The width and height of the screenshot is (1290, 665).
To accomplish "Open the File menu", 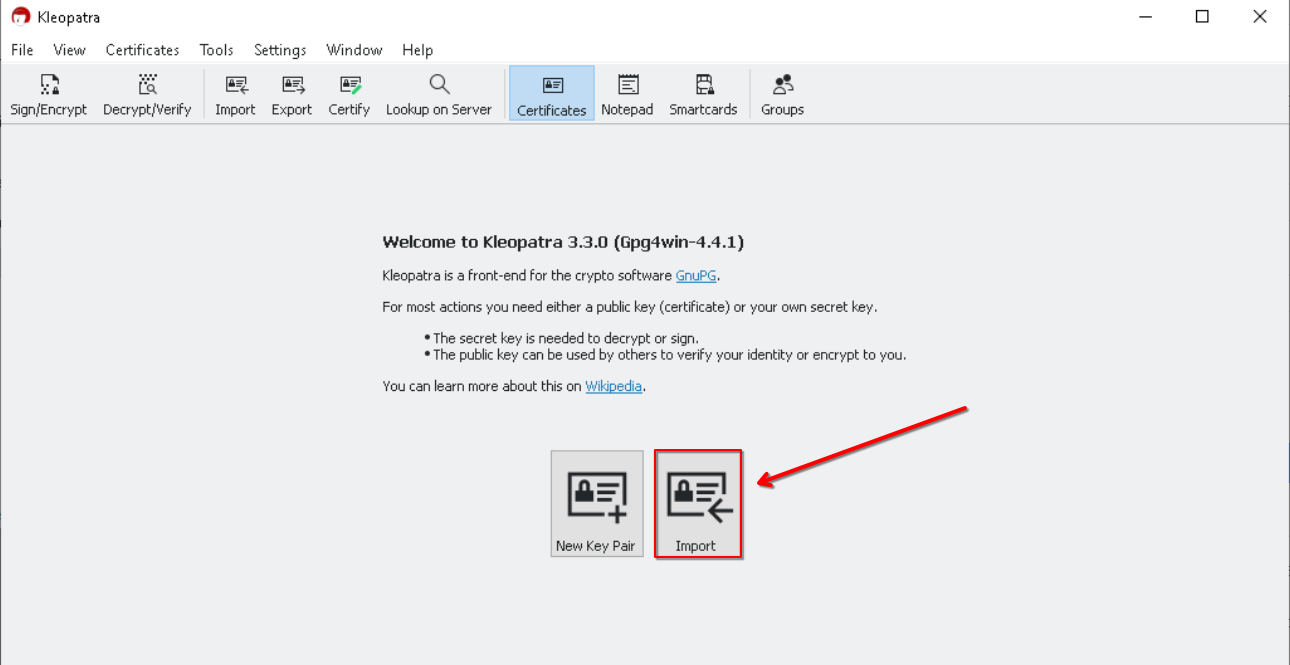I will 22,50.
